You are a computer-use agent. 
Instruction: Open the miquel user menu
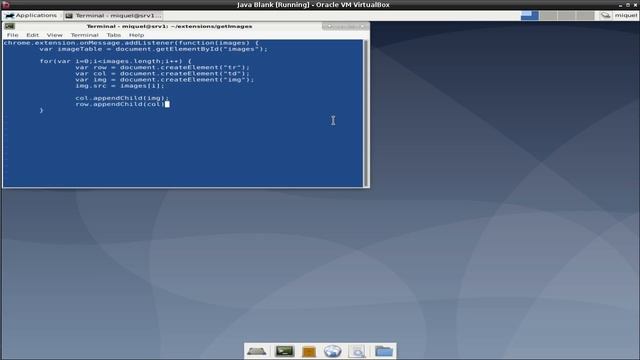point(626,16)
